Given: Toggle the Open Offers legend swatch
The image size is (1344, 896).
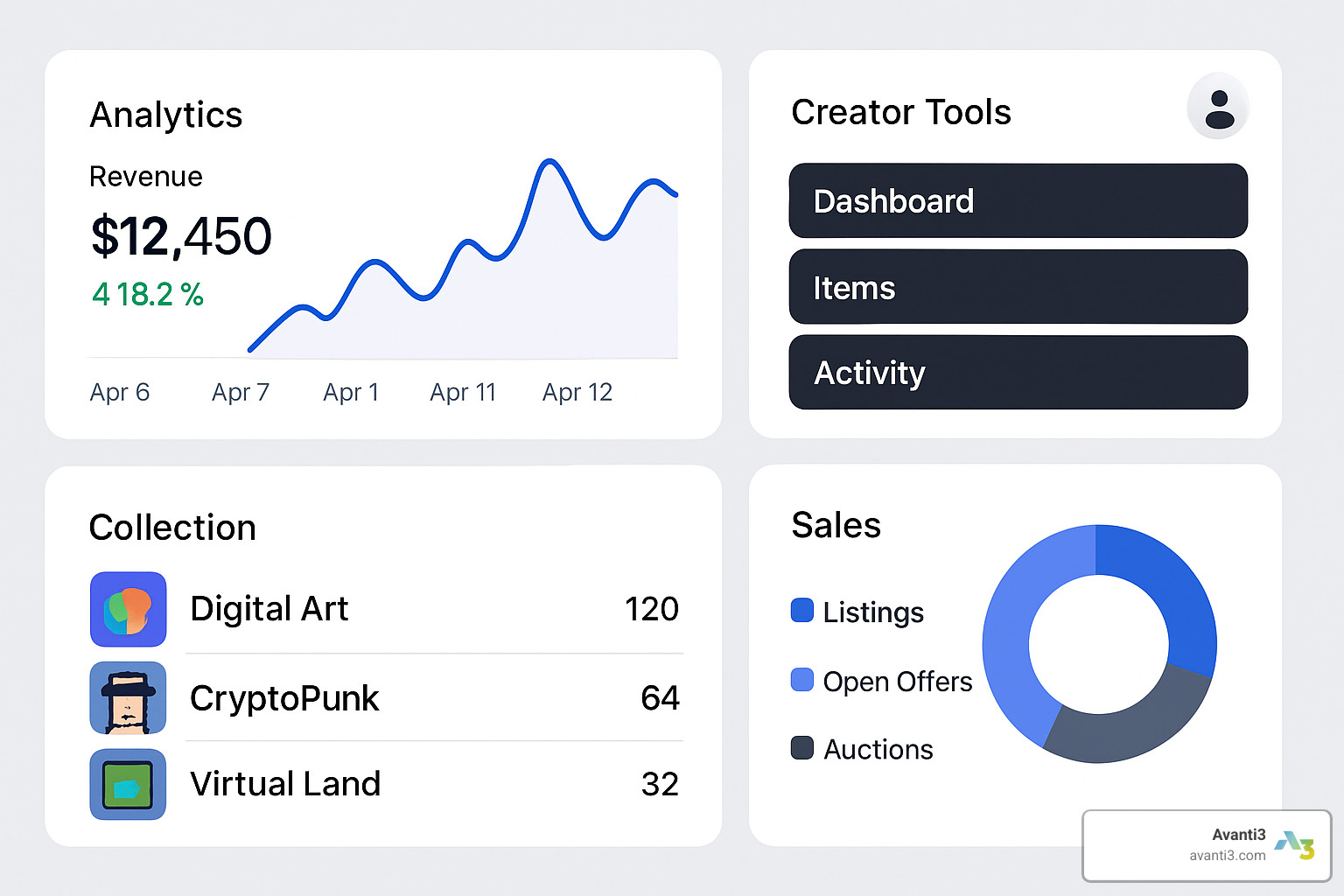Looking at the screenshot, I should [x=801, y=680].
